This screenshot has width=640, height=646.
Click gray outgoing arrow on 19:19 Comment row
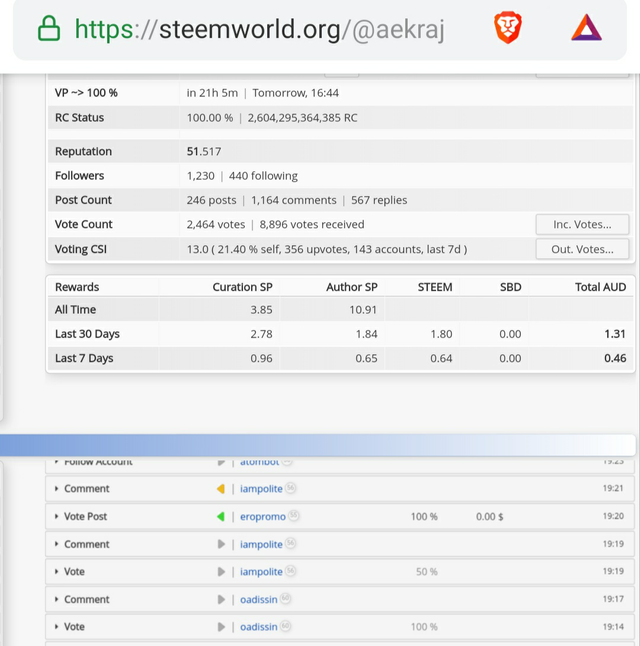point(221,544)
